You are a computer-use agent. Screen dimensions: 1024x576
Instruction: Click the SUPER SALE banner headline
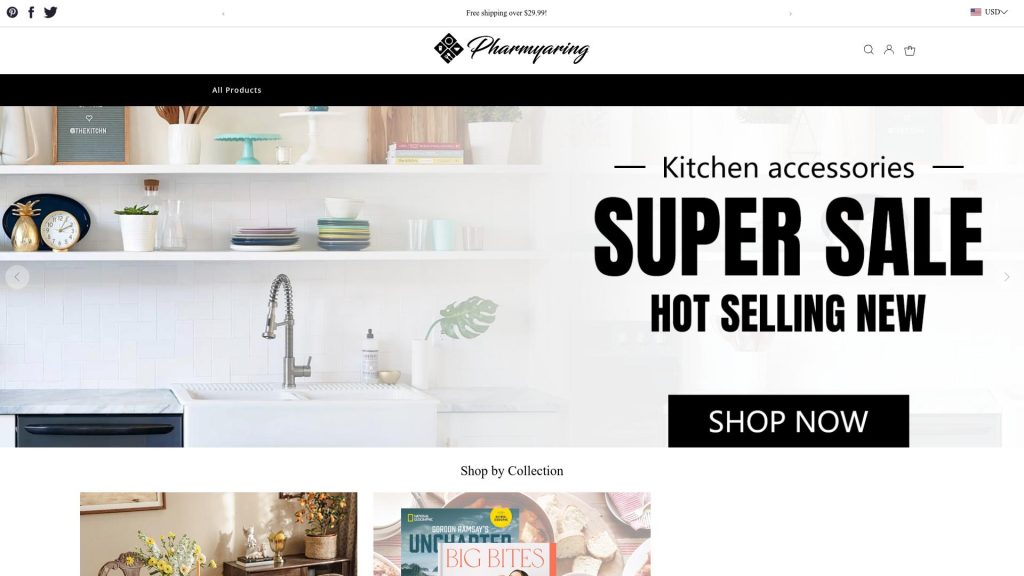pyautogui.click(x=788, y=237)
